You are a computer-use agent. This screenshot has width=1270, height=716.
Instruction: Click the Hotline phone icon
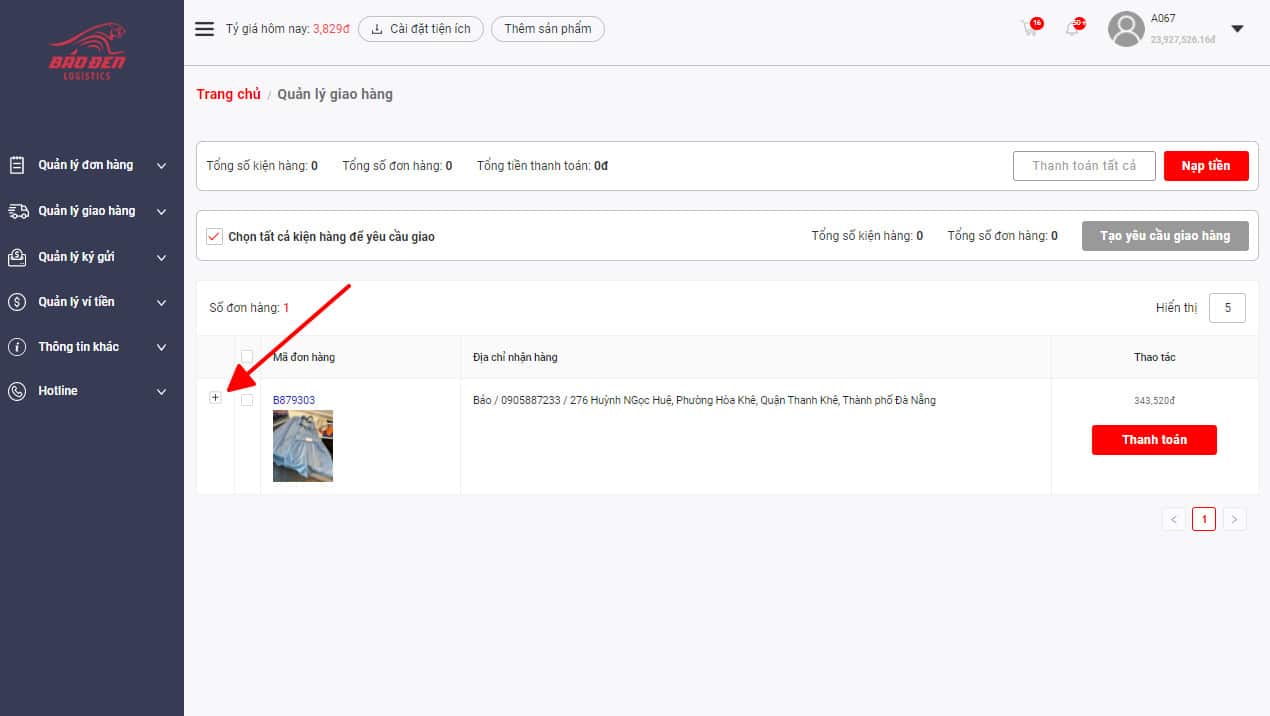click(17, 391)
